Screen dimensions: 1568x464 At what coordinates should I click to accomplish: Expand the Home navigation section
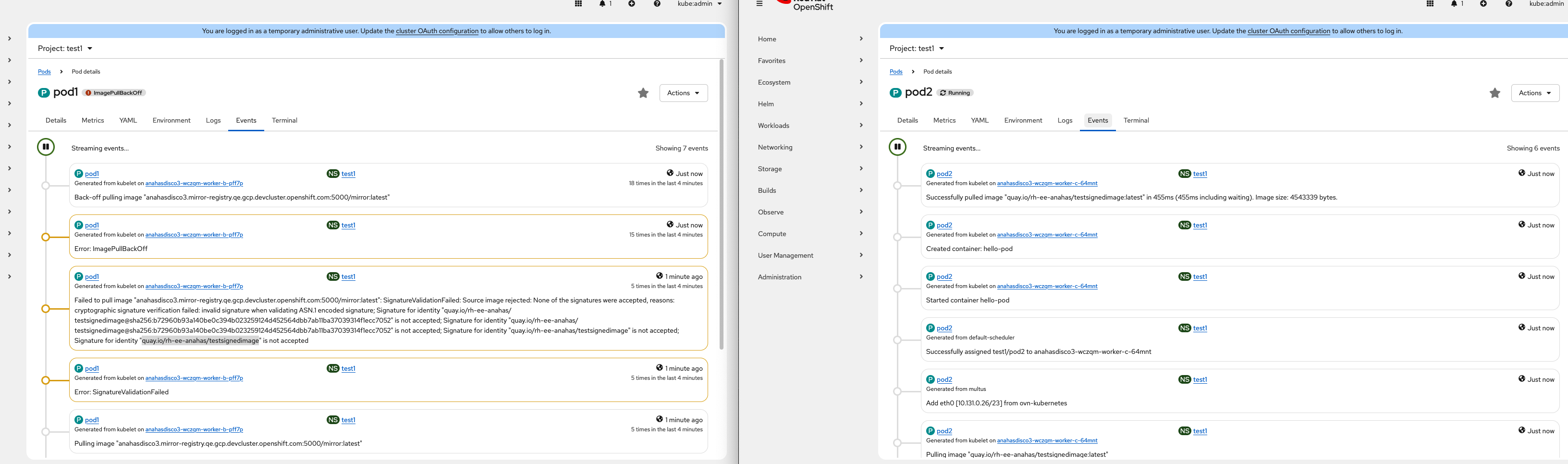coord(810,39)
